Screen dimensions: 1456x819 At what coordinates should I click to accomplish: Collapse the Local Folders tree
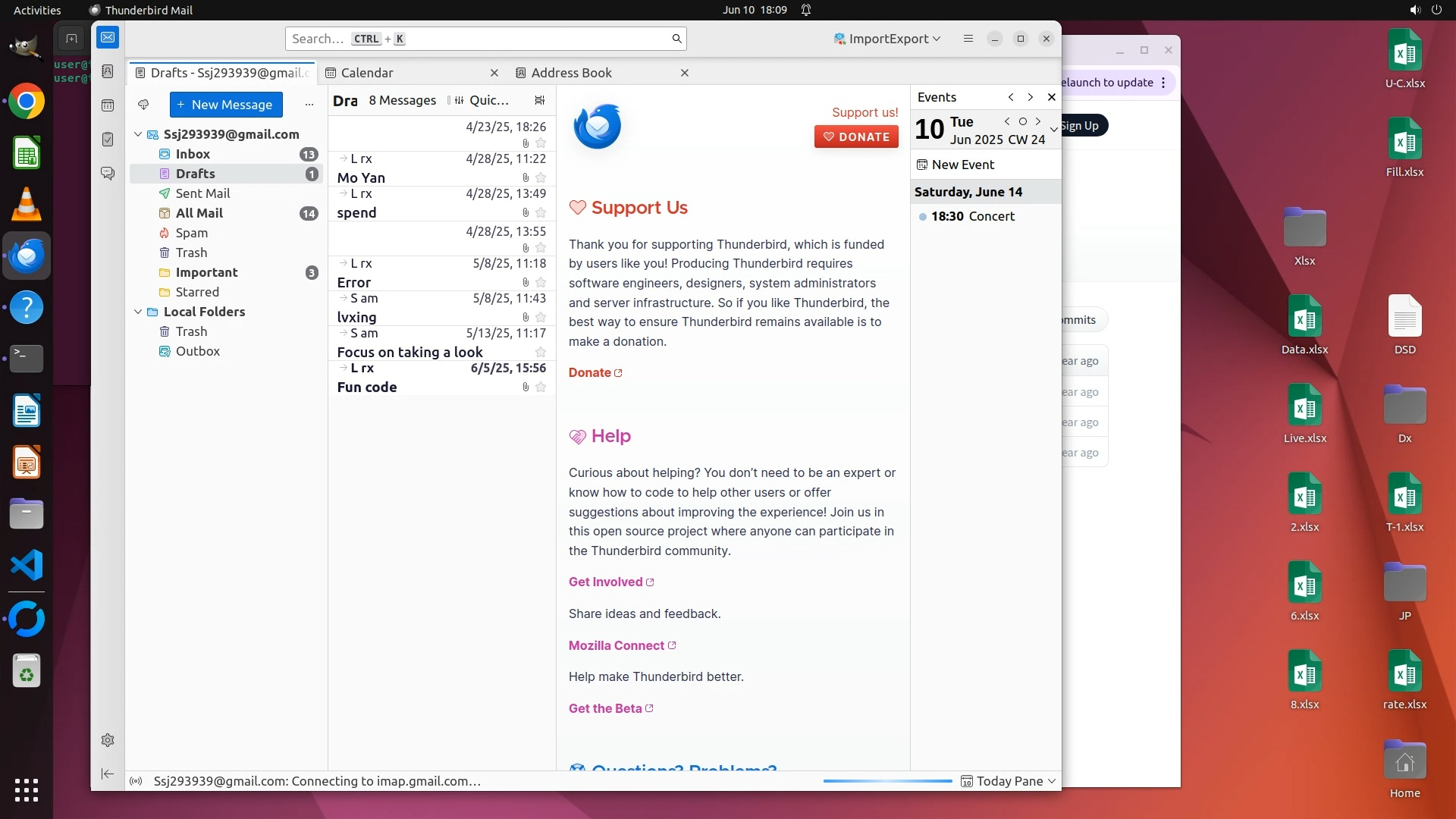138,312
